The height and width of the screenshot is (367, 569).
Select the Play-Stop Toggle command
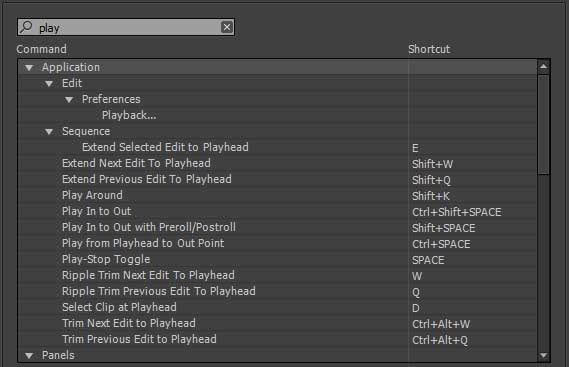106,259
